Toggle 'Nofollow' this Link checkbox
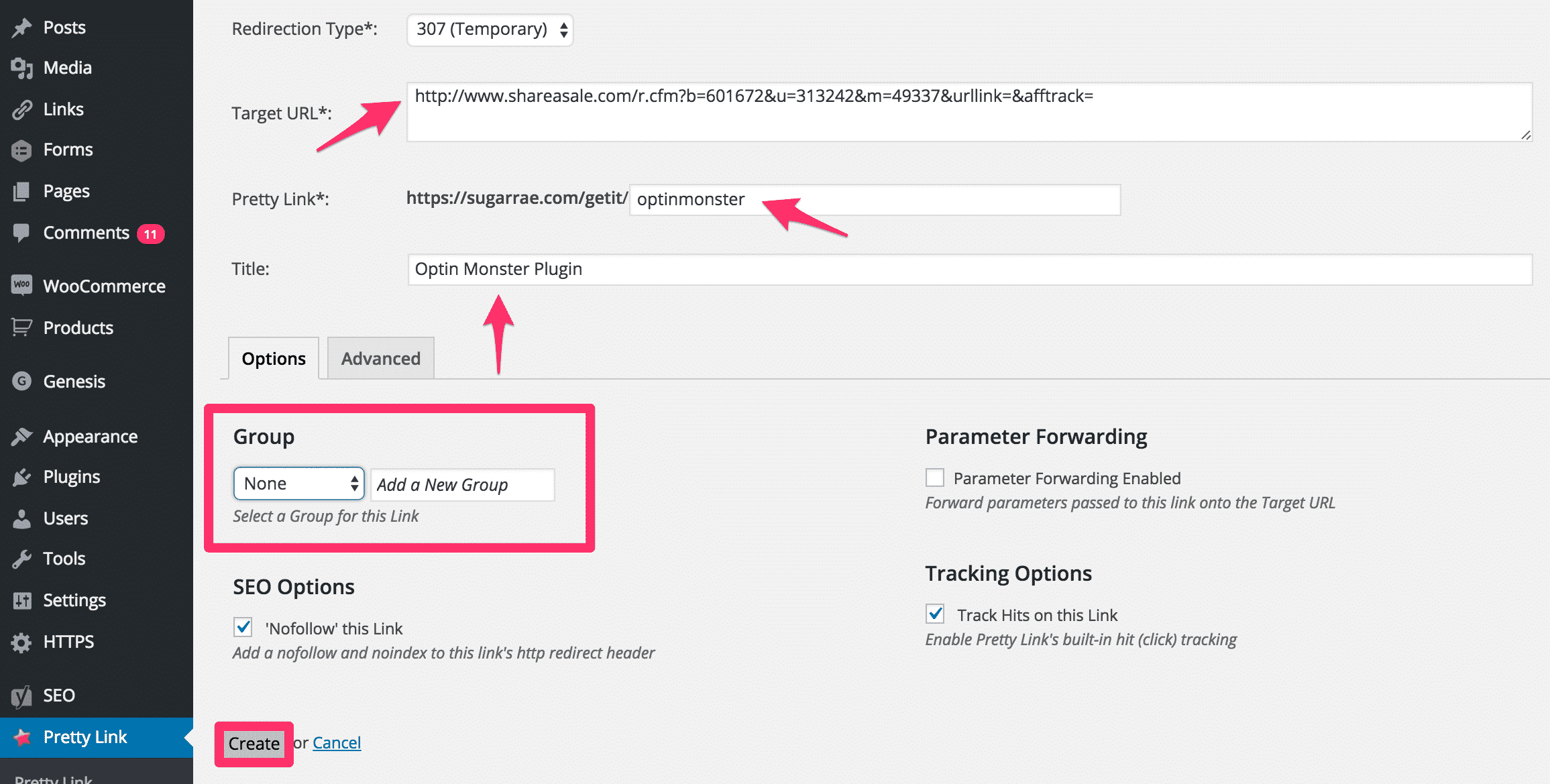1550x784 pixels. click(243, 627)
